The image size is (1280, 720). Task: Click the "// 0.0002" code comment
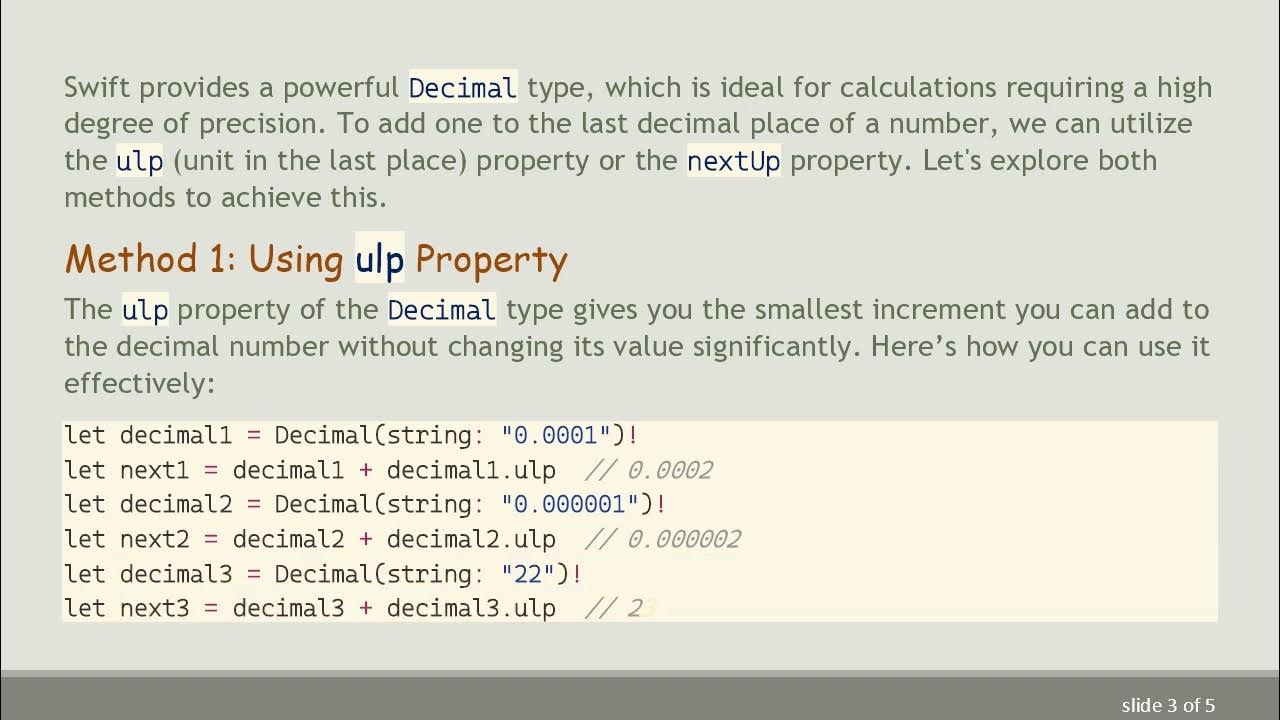[648, 470]
